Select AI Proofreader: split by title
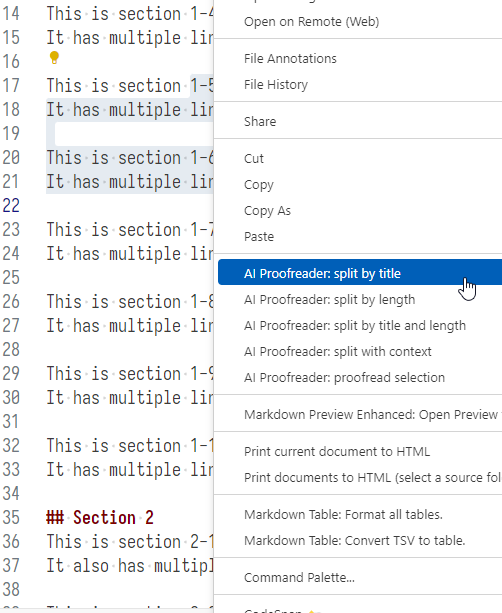This screenshot has height=613, width=502. [x=360, y=272]
